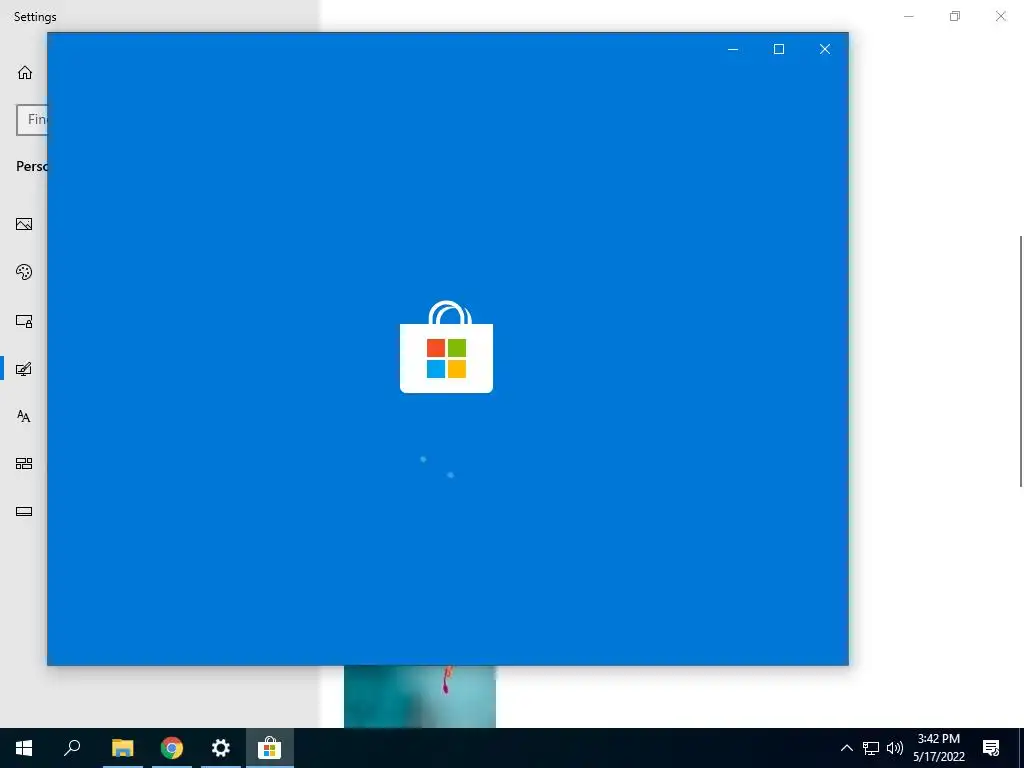Screen dimensions: 1024x768
Task: Open the Windows Start menu
Action: (24, 748)
